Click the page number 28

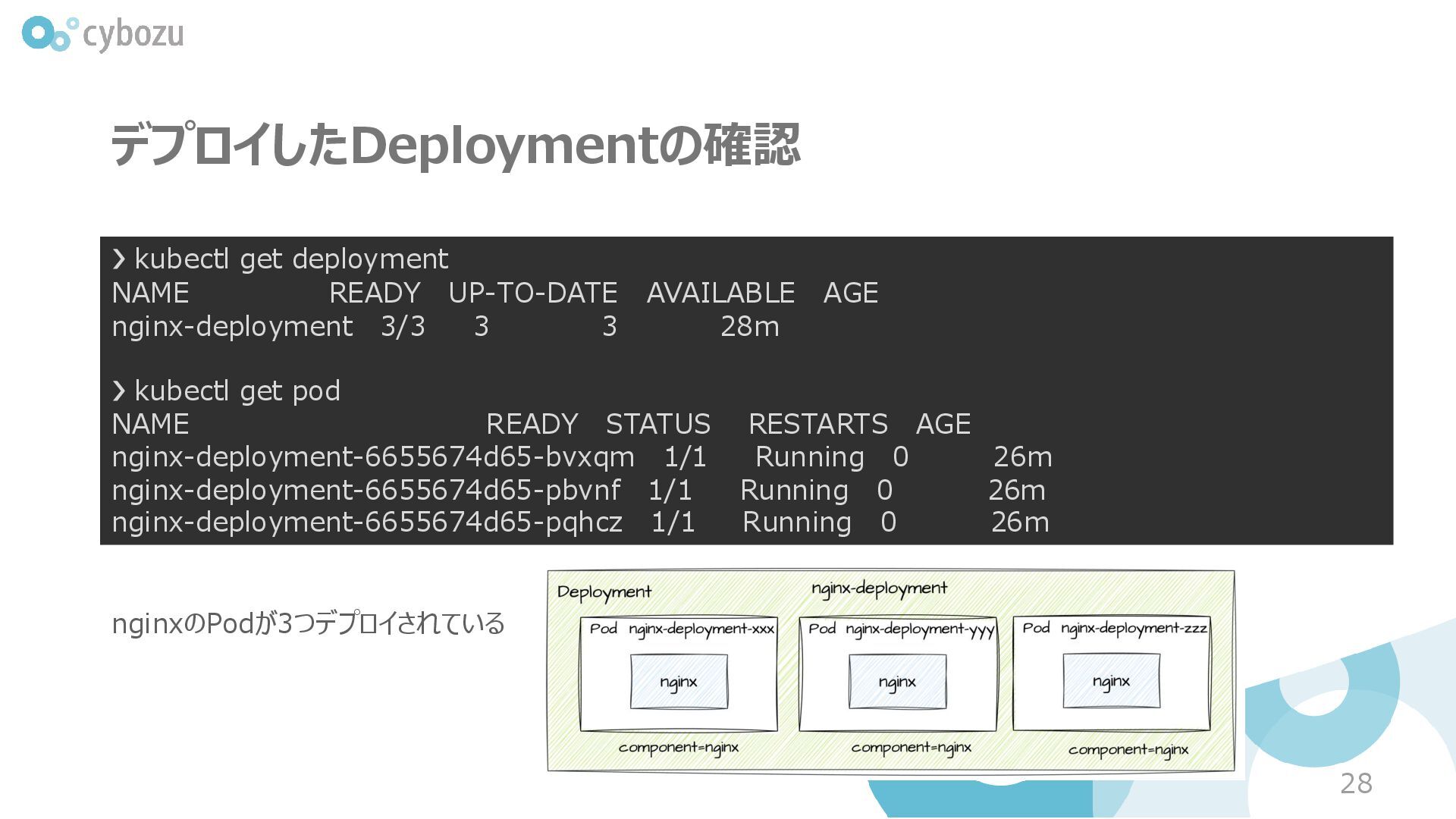point(1356,783)
